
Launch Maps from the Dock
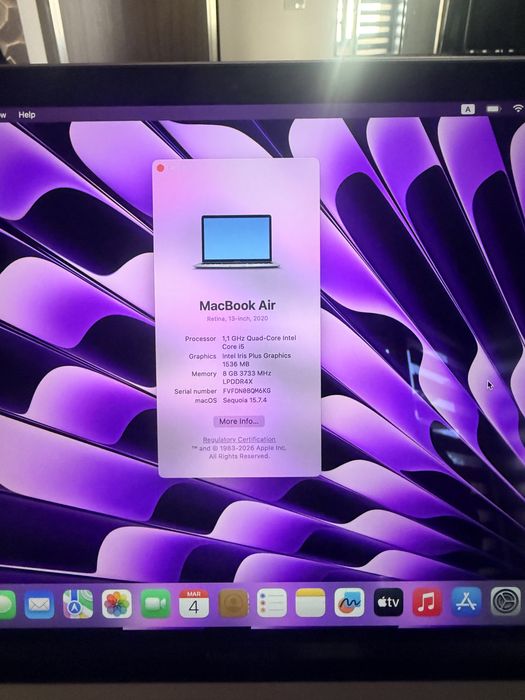point(78,604)
